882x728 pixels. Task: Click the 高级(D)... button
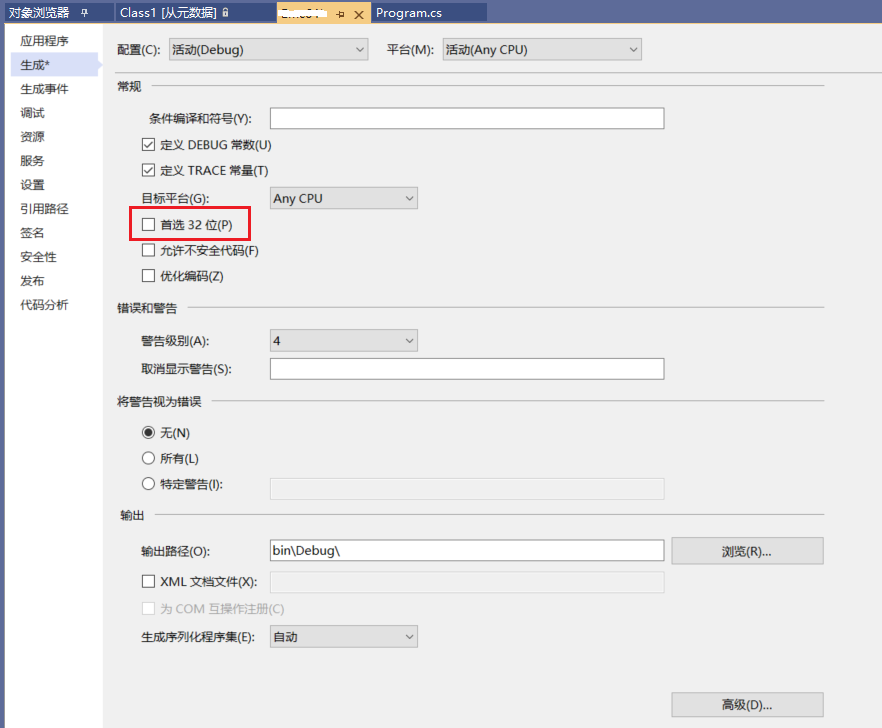(x=747, y=704)
